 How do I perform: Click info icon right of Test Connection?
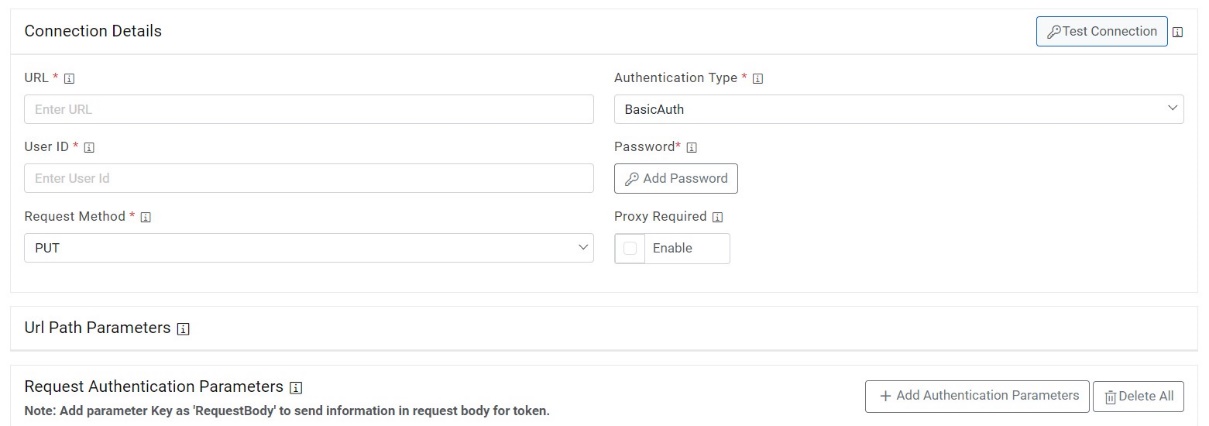click(1178, 32)
